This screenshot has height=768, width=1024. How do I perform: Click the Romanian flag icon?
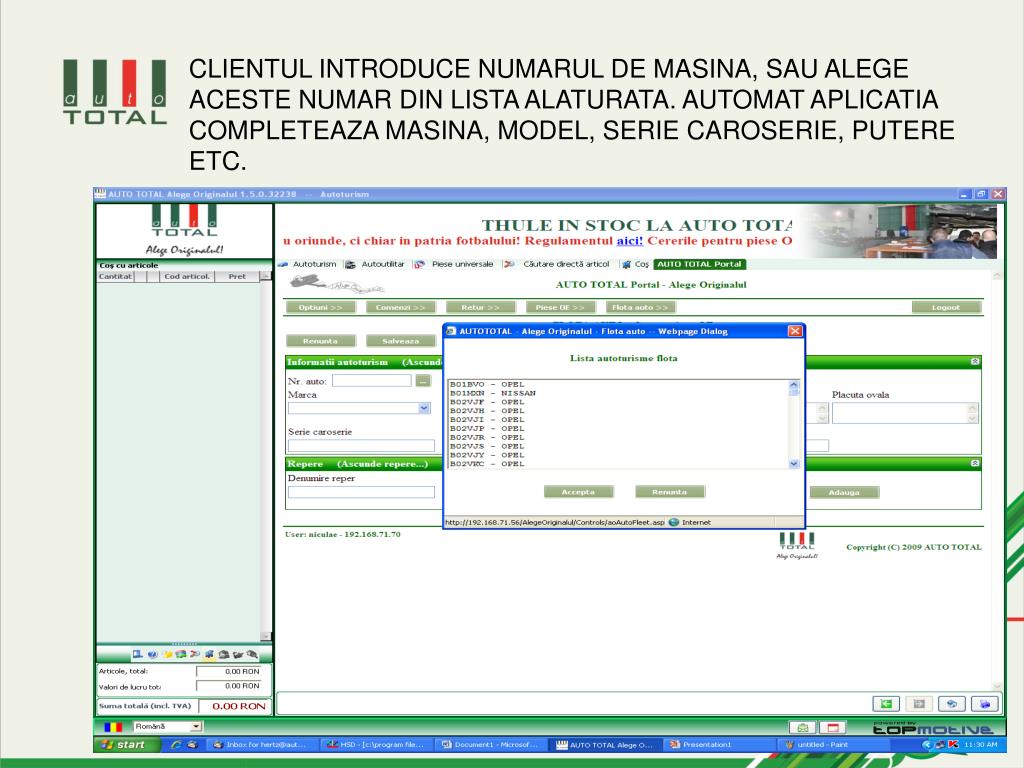(113, 727)
